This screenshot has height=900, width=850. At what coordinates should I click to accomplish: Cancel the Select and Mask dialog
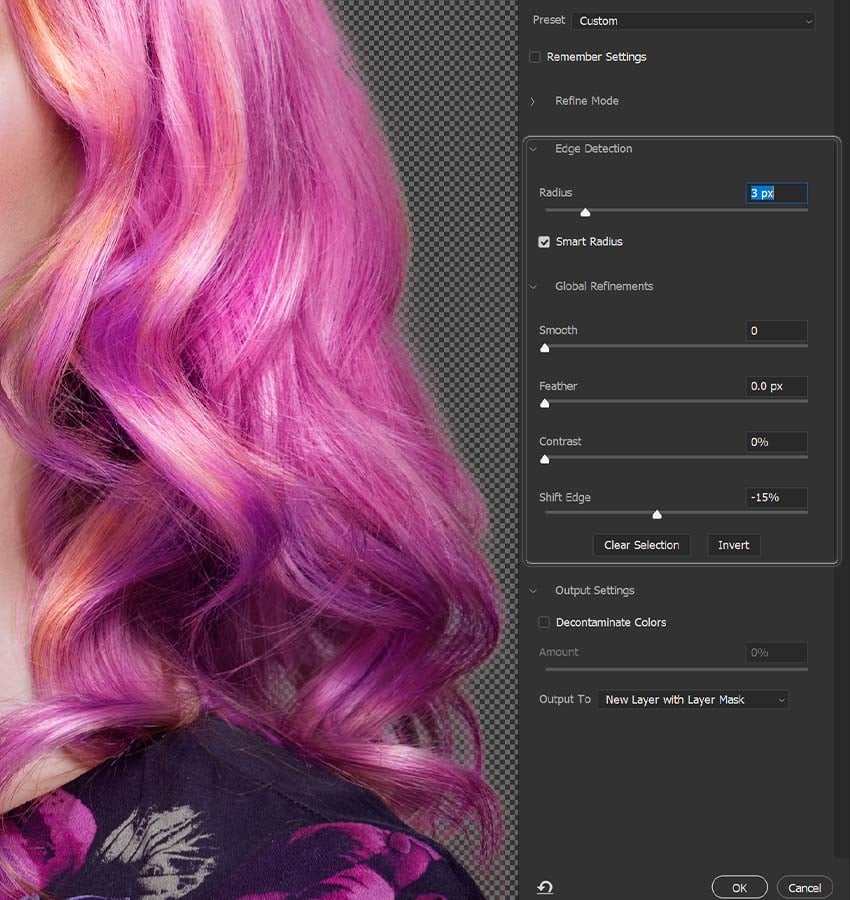point(804,887)
